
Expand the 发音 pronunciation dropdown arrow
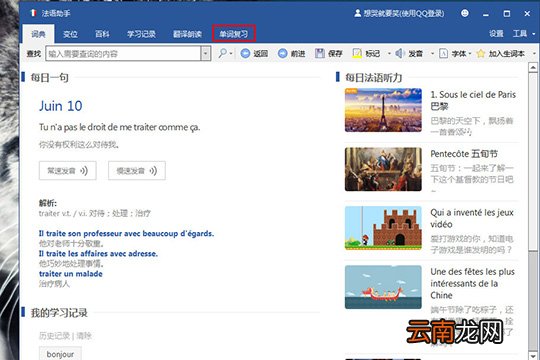[x=432, y=54]
